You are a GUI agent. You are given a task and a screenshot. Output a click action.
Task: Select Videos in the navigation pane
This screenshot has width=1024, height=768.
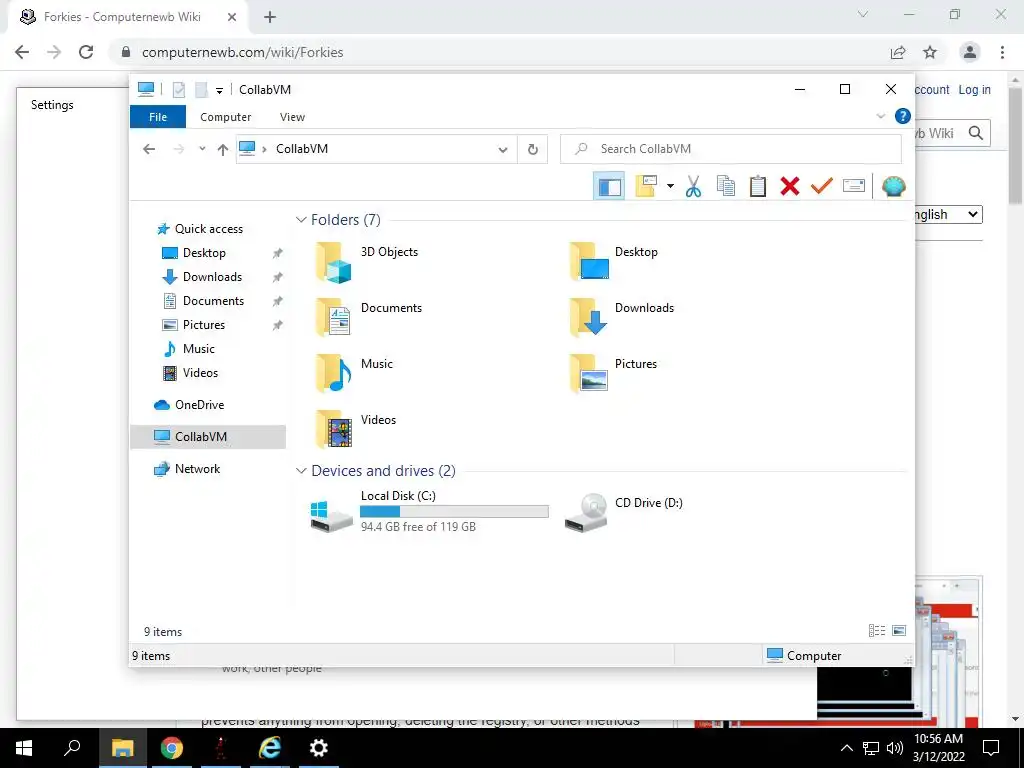(x=200, y=373)
